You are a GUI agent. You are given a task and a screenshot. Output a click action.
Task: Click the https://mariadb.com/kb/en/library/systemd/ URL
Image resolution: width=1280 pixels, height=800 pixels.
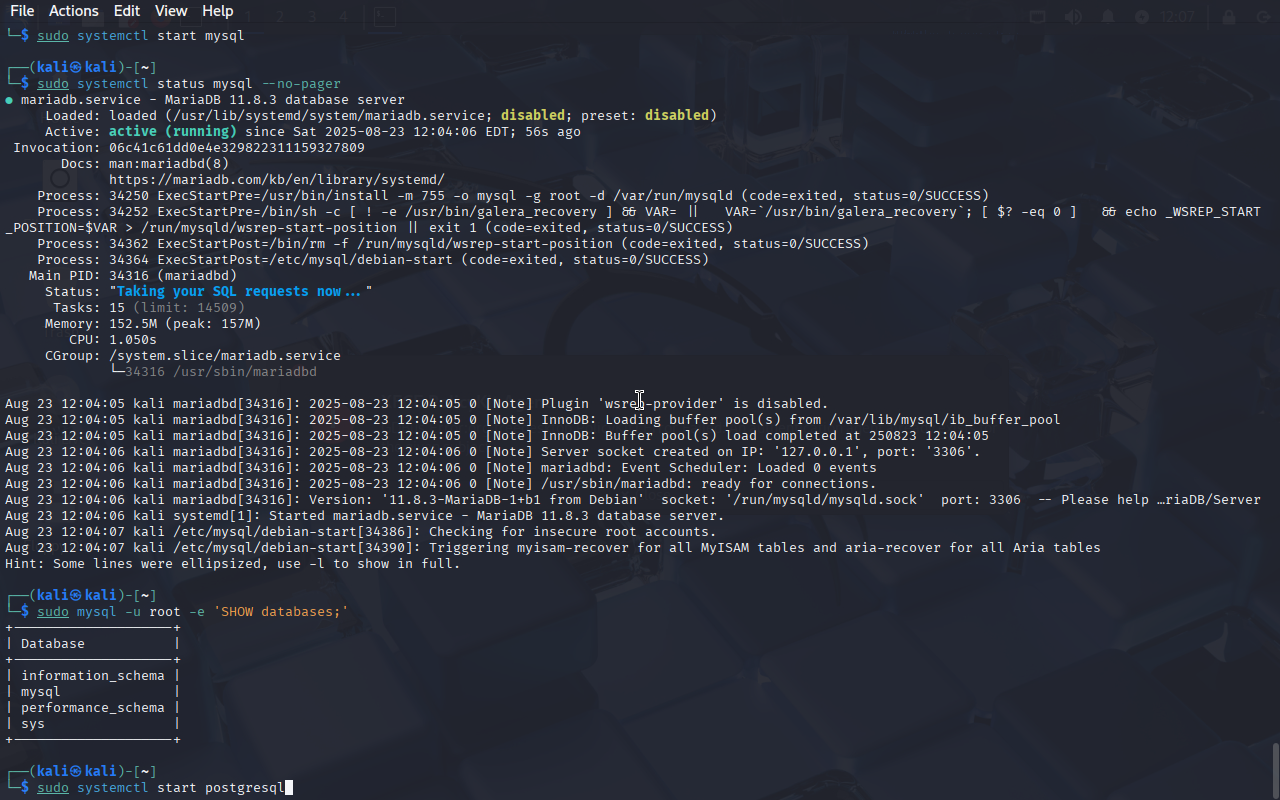(x=277, y=180)
